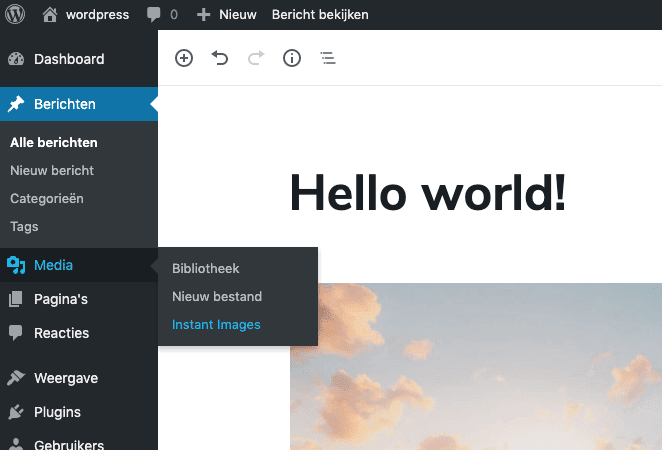Open Alle berichten submenu

coord(54,142)
